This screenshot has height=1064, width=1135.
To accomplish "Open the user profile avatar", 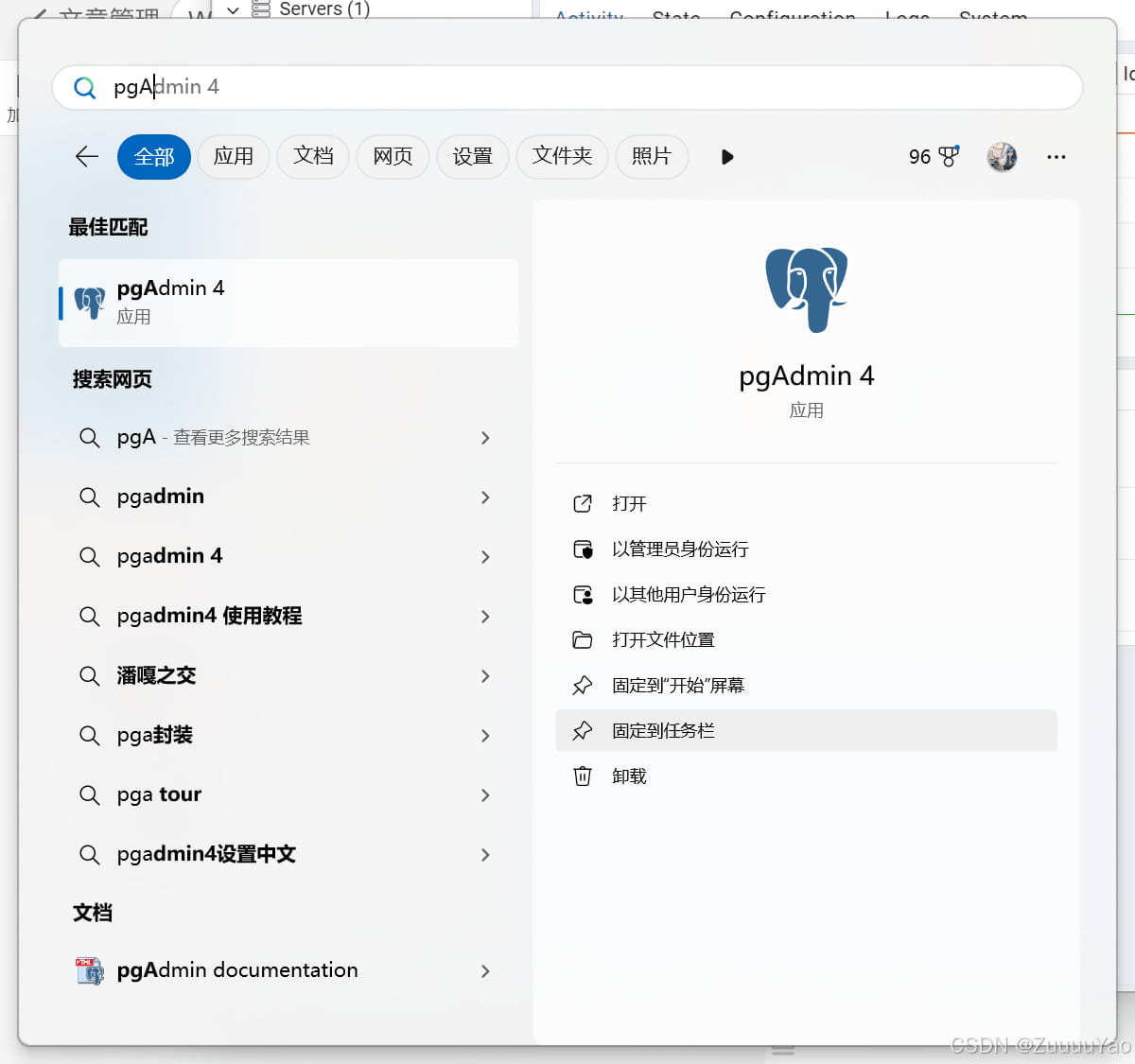I will click(1002, 157).
